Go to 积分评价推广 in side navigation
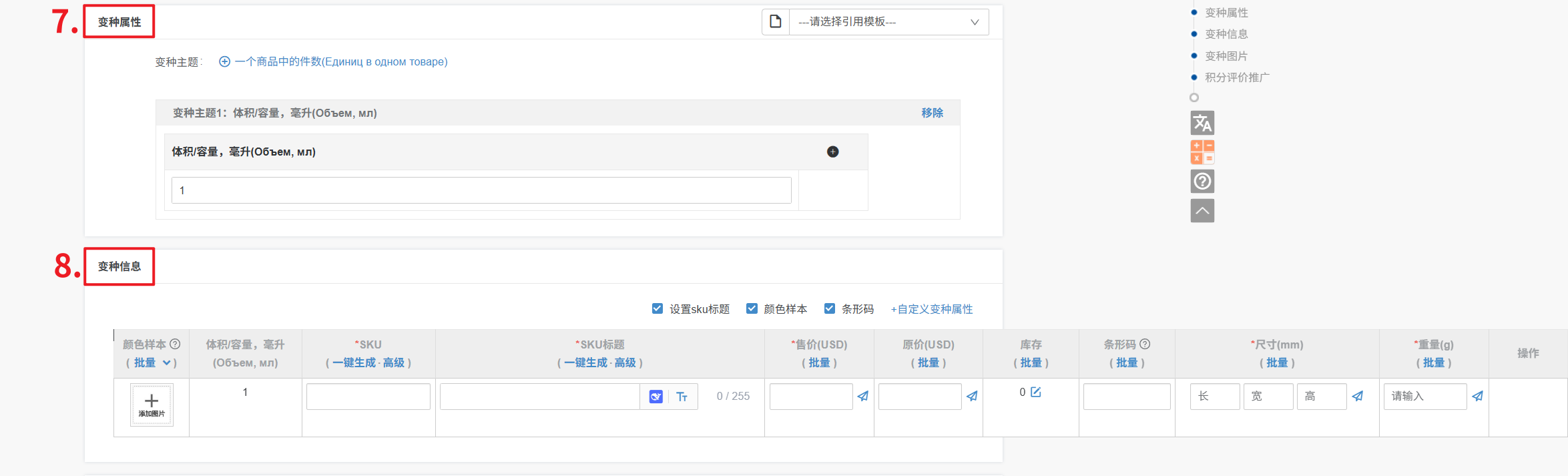This screenshot has height=476, width=1568. point(1237,77)
